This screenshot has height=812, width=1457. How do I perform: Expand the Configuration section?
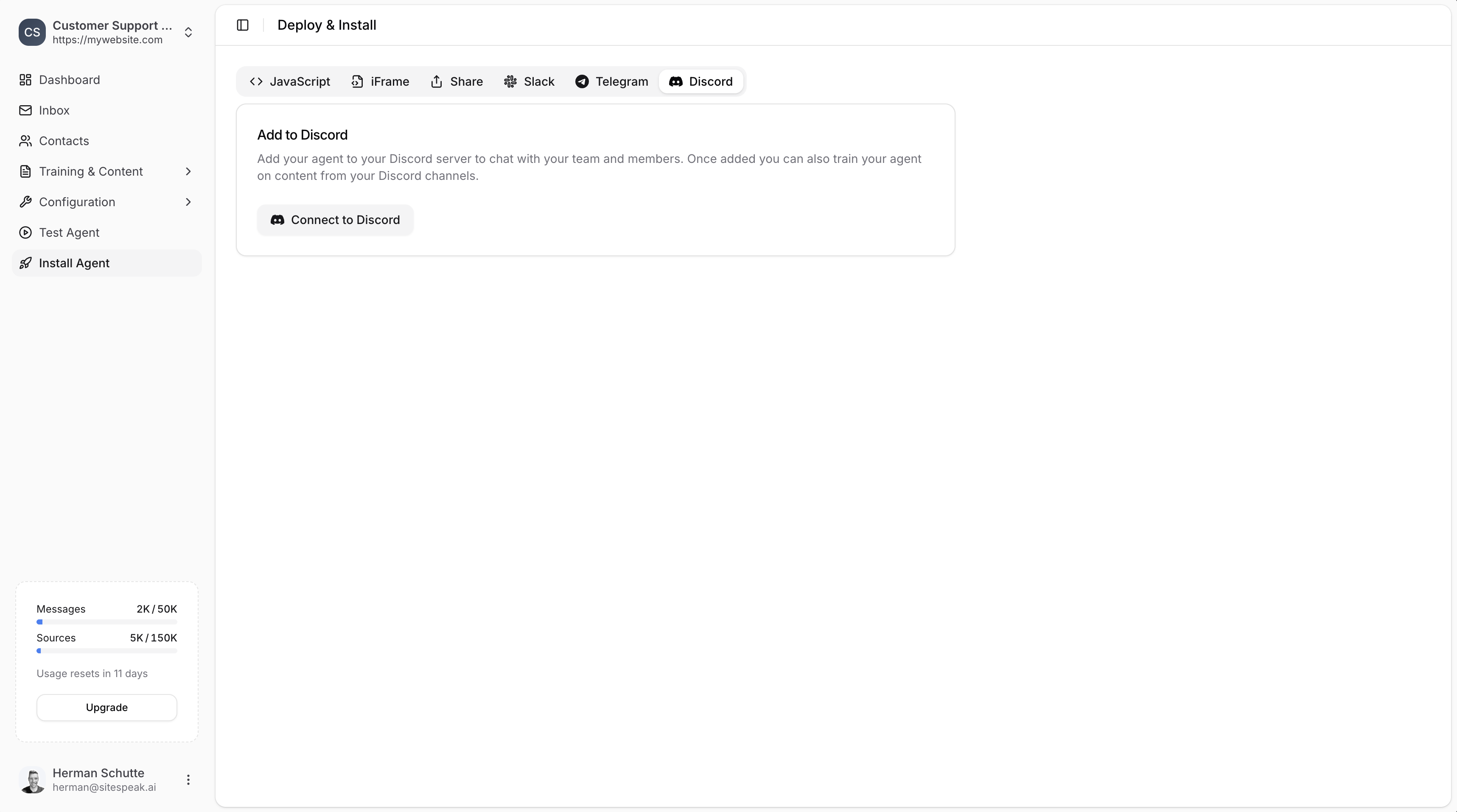click(188, 202)
